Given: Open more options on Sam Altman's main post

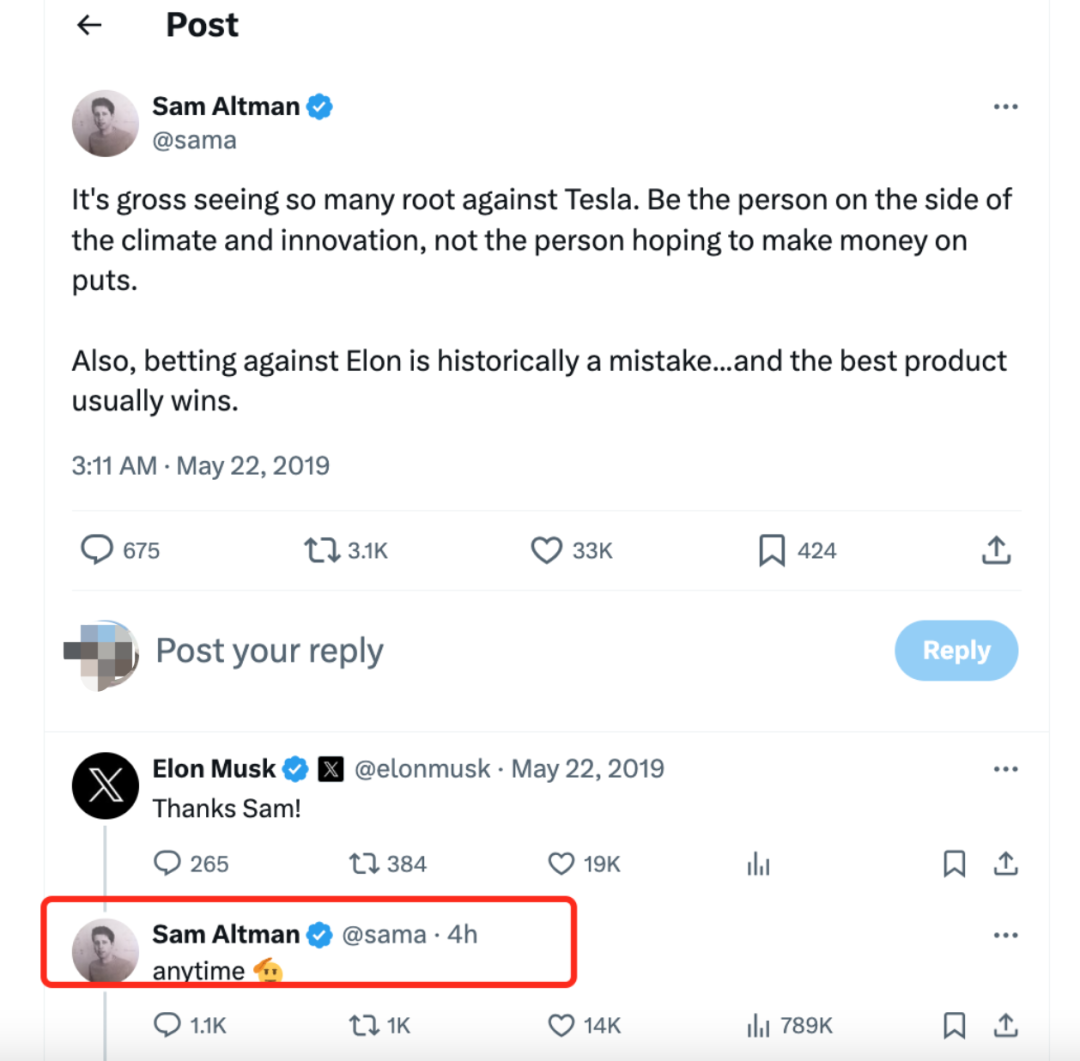Looking at the screenshot, I should click(x=1005, y=108).
